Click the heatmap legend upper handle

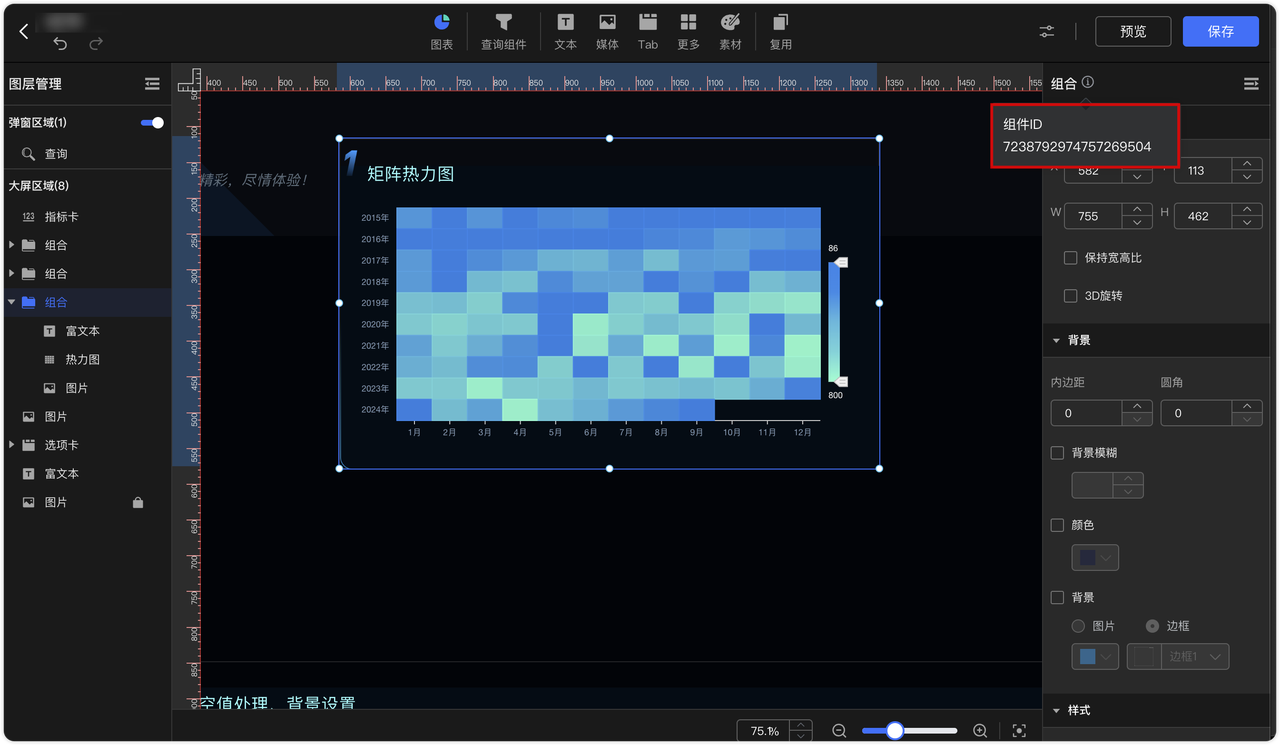841,262
